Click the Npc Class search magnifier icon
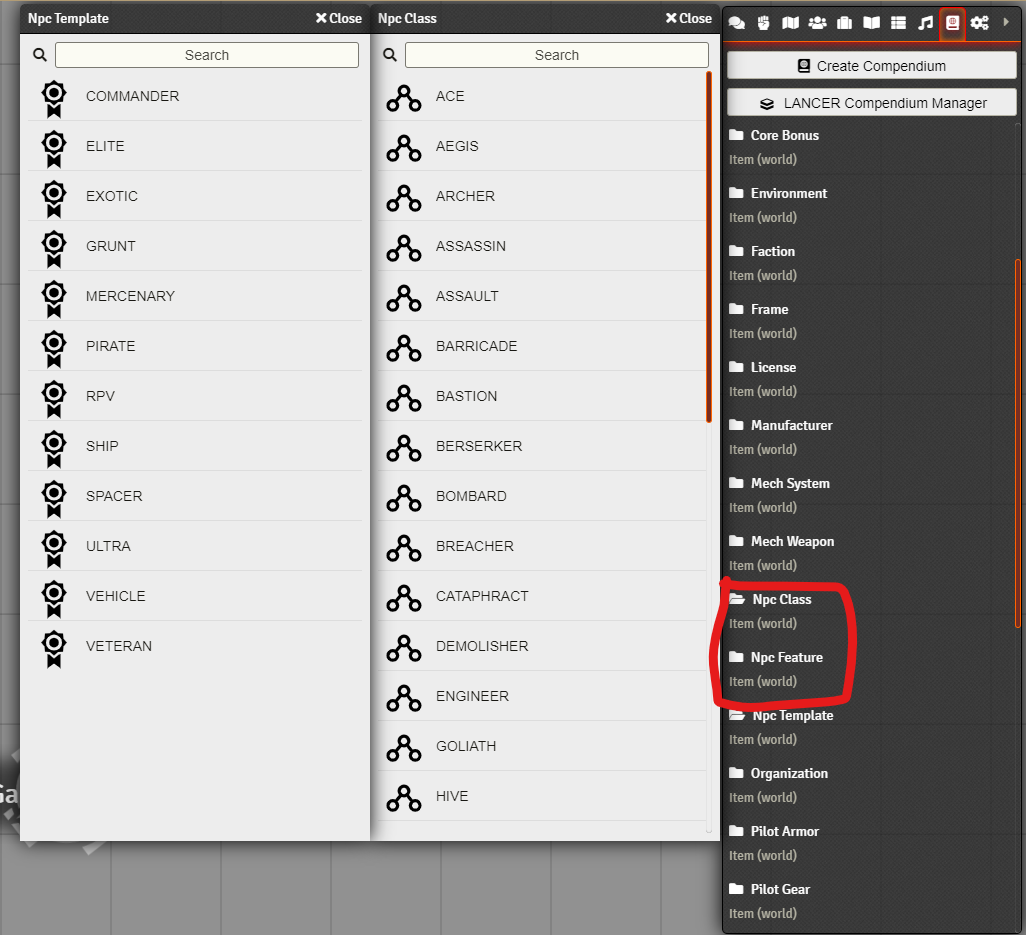1026x935 pixels. coord(390,55)
